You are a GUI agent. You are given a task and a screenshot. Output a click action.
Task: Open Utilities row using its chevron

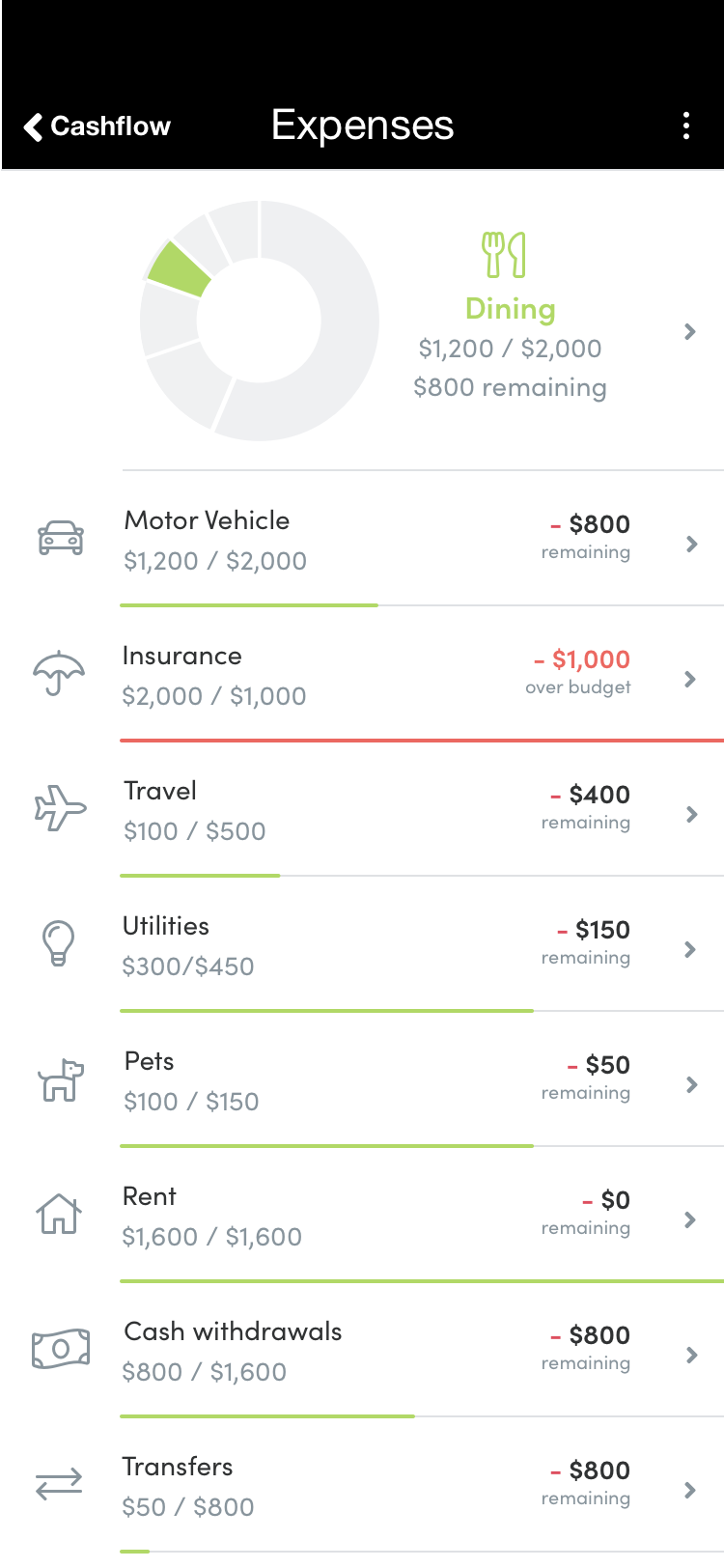point(690,949)
